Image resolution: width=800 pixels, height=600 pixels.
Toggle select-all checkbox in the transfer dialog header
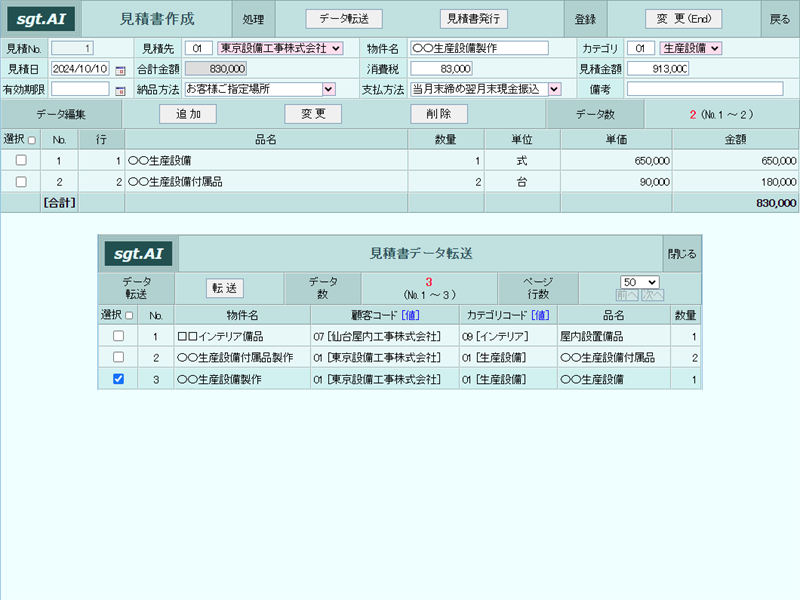click(x=129, y=316)
